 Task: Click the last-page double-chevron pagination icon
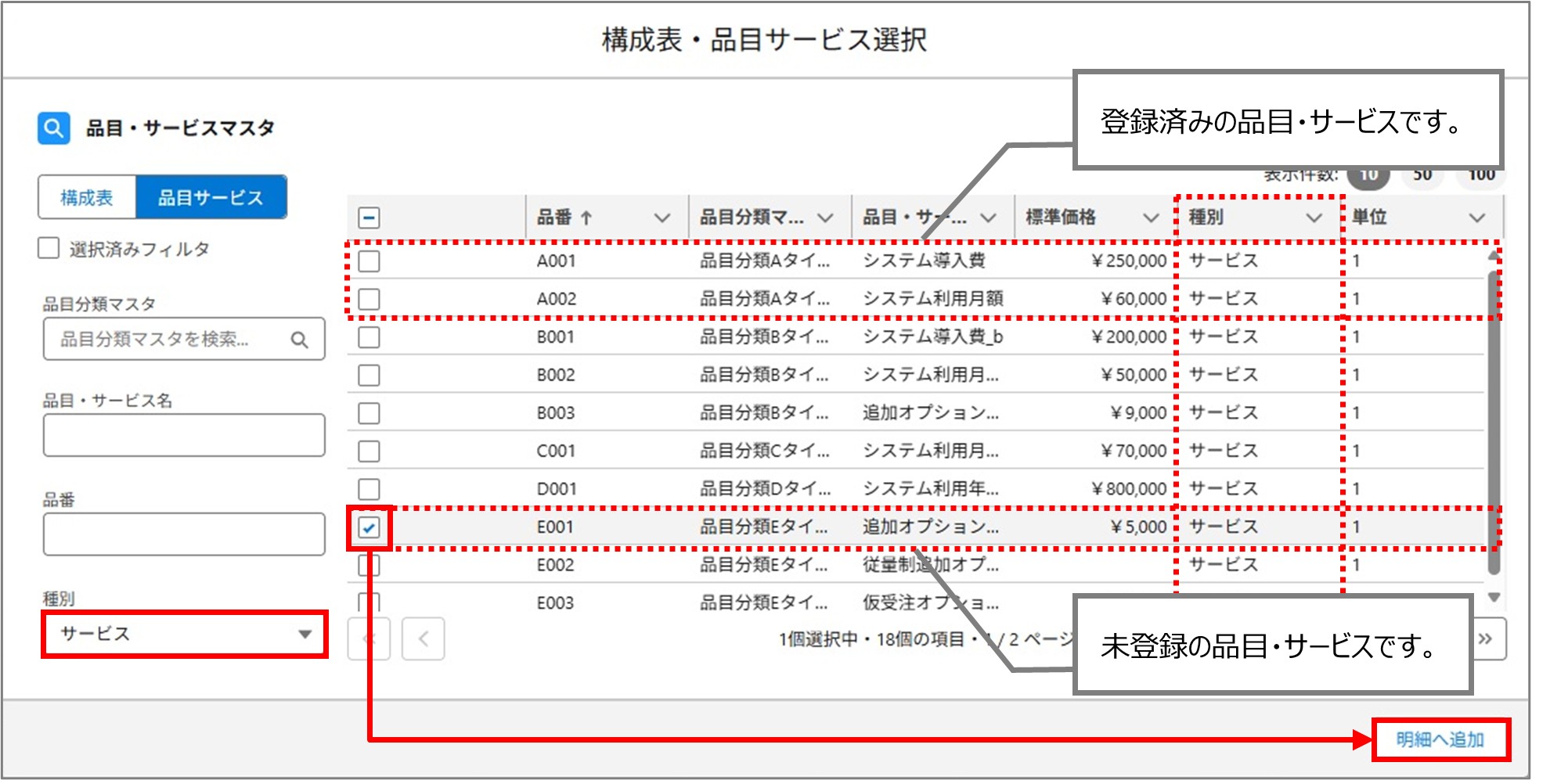point(1486,638)
